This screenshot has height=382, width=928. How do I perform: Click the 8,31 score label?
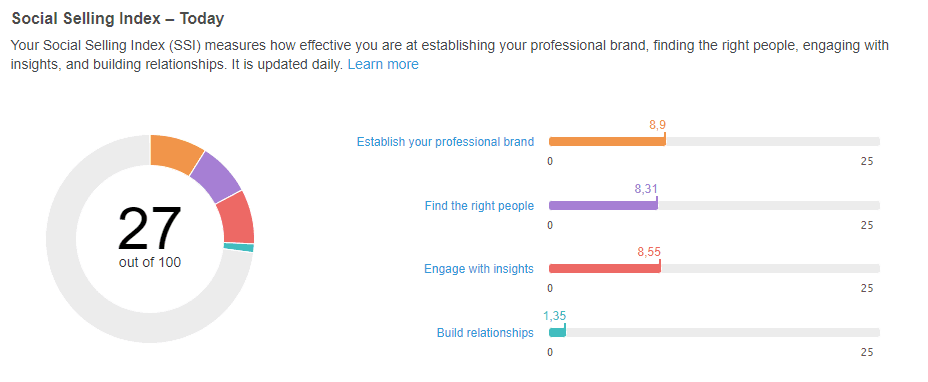pyautogui.click(x=646, y=189)
